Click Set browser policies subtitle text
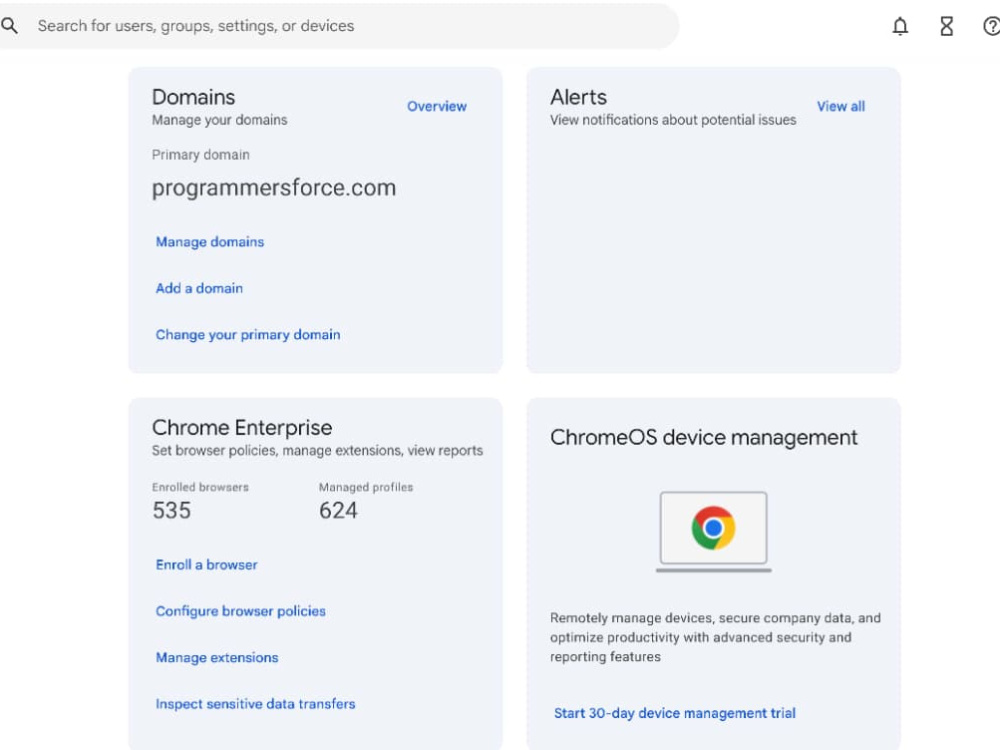1000x750 pixels. pyautogui.click(x=317, y=450)
